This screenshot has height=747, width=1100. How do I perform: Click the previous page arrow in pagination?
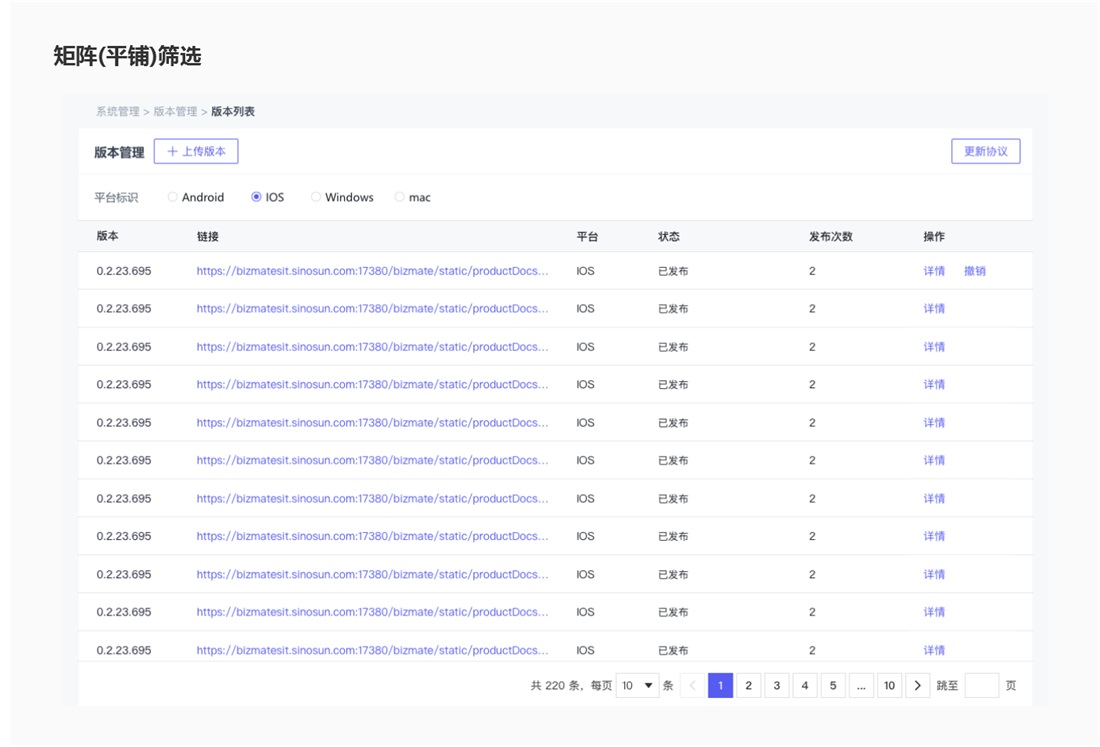[692, 685]
